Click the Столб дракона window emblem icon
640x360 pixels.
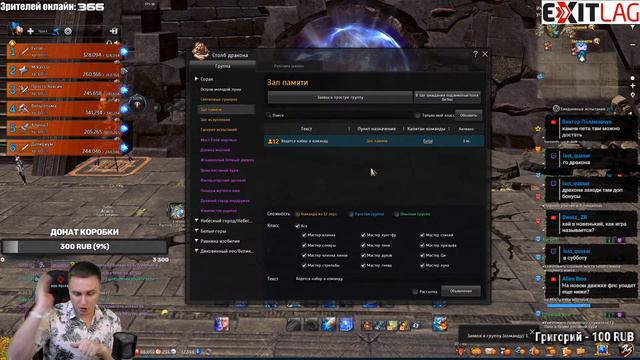(200, 51)
